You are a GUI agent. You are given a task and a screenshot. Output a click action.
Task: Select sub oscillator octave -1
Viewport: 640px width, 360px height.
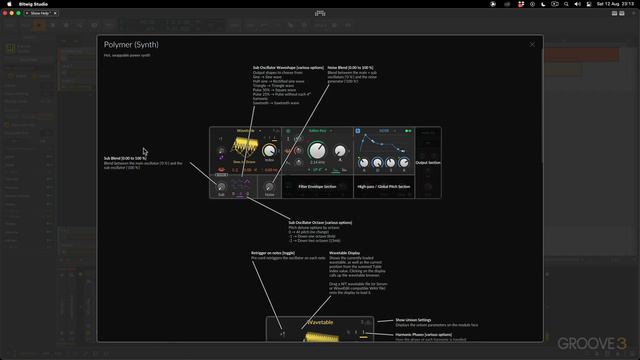pyautogui.click(x=240, y=194)
